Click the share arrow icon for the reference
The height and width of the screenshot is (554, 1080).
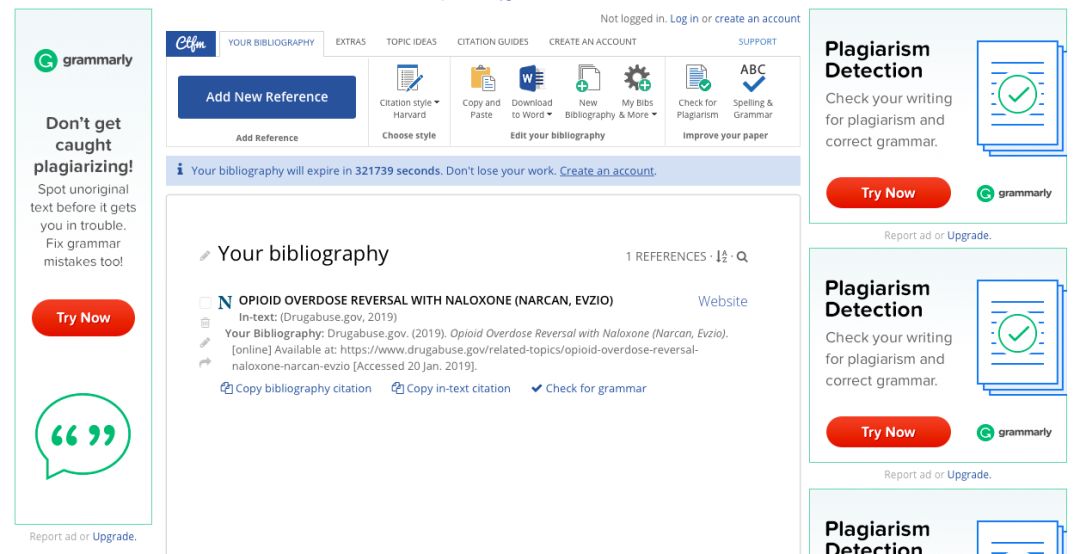[x=205, y=362]
